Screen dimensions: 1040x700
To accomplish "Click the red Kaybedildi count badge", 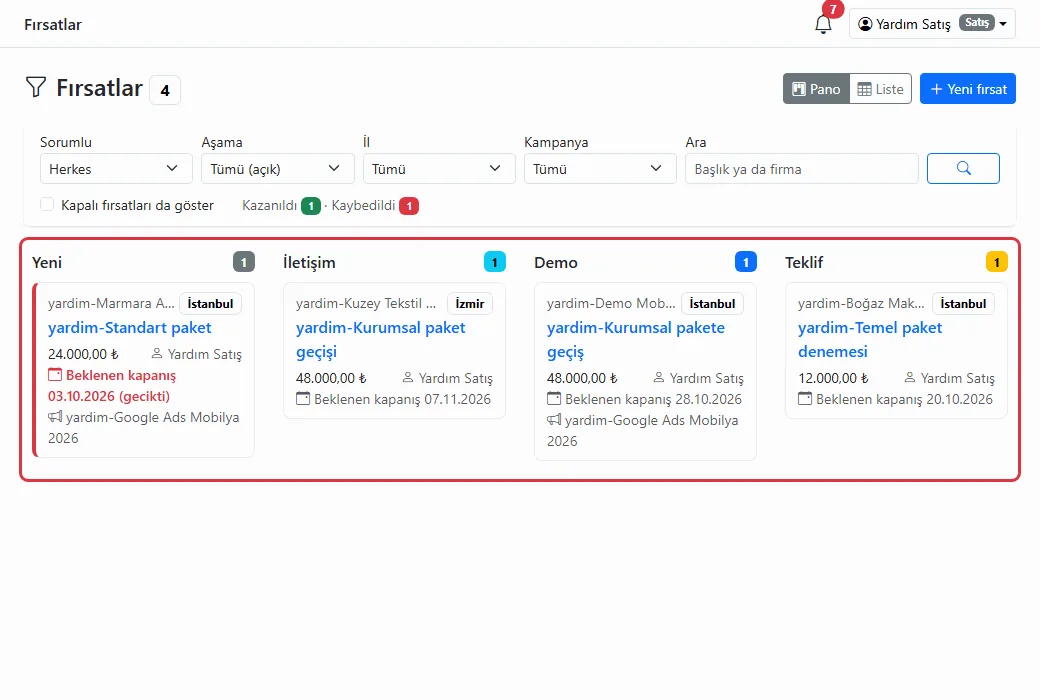I will [x=409, y=206].
